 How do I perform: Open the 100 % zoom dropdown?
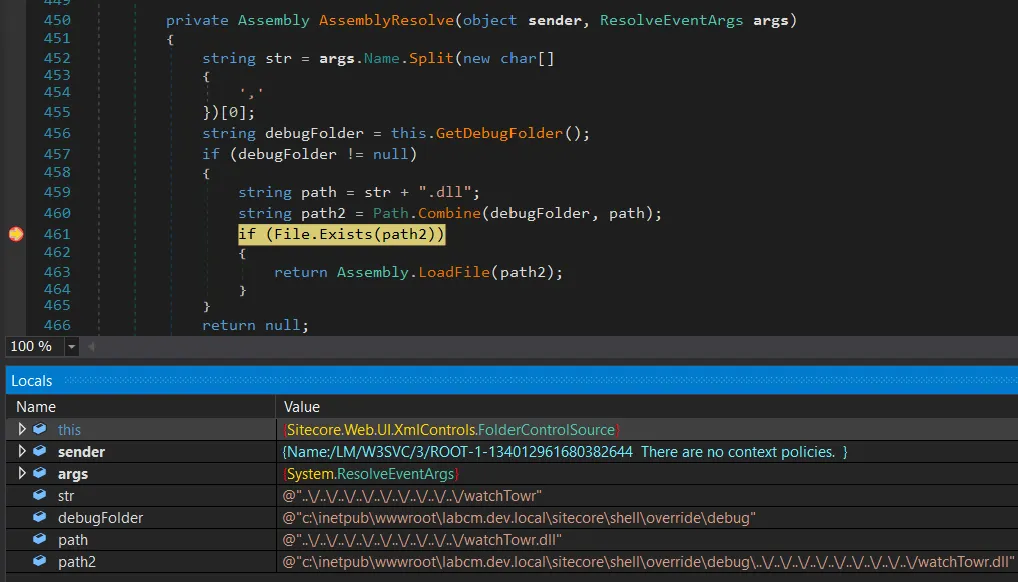click(71, 346)
